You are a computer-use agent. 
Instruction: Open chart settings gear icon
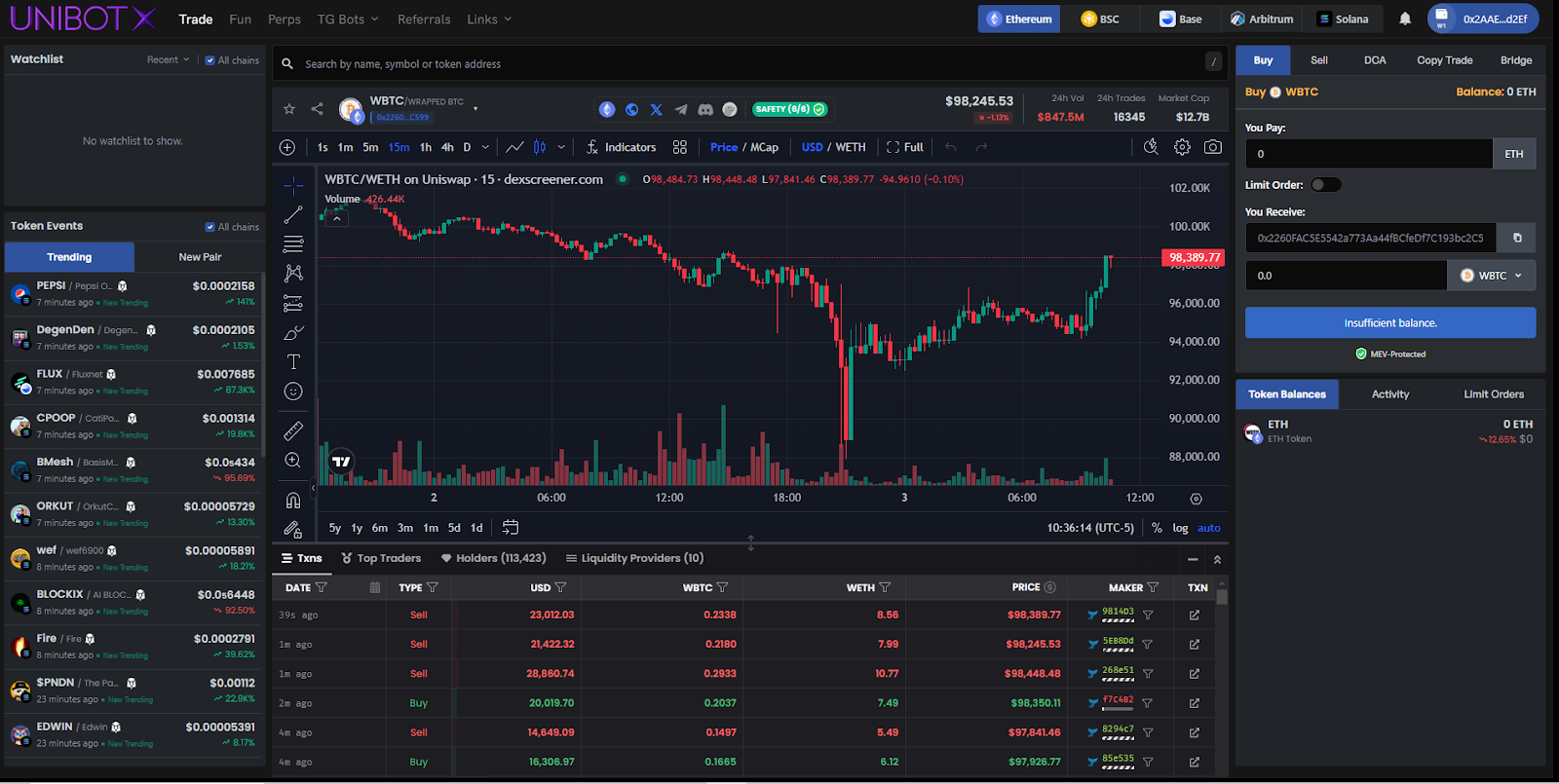(1182, 147)
